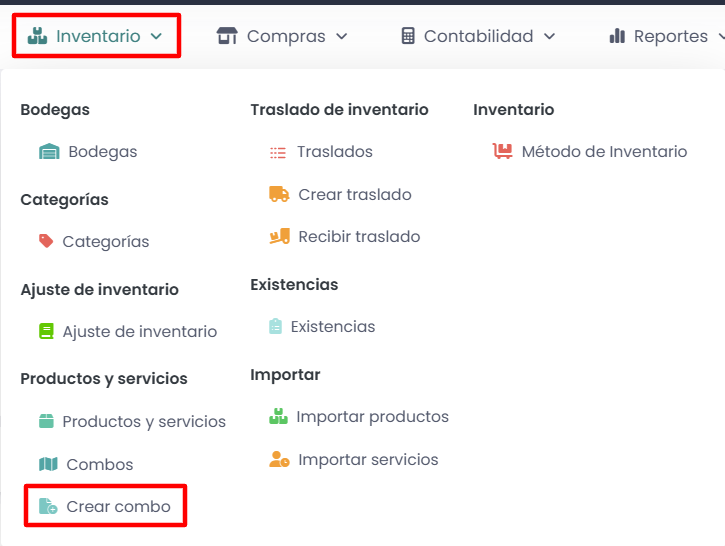Click the red tag Categorías icon
Image resolution: width=725 pixels, height=546 pixels.
[x=46, y=241]
